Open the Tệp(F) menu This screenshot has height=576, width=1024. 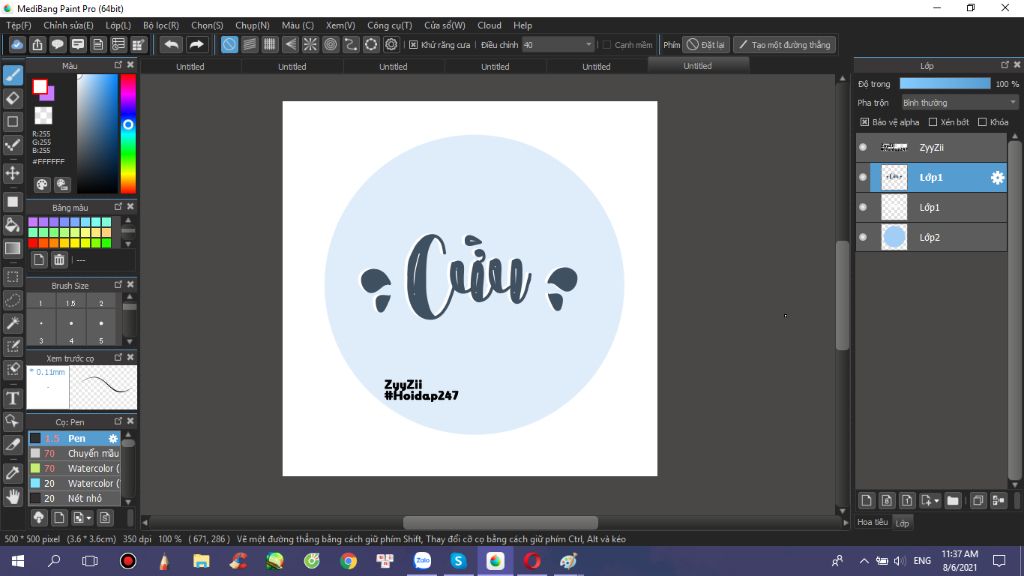(19, 25)
